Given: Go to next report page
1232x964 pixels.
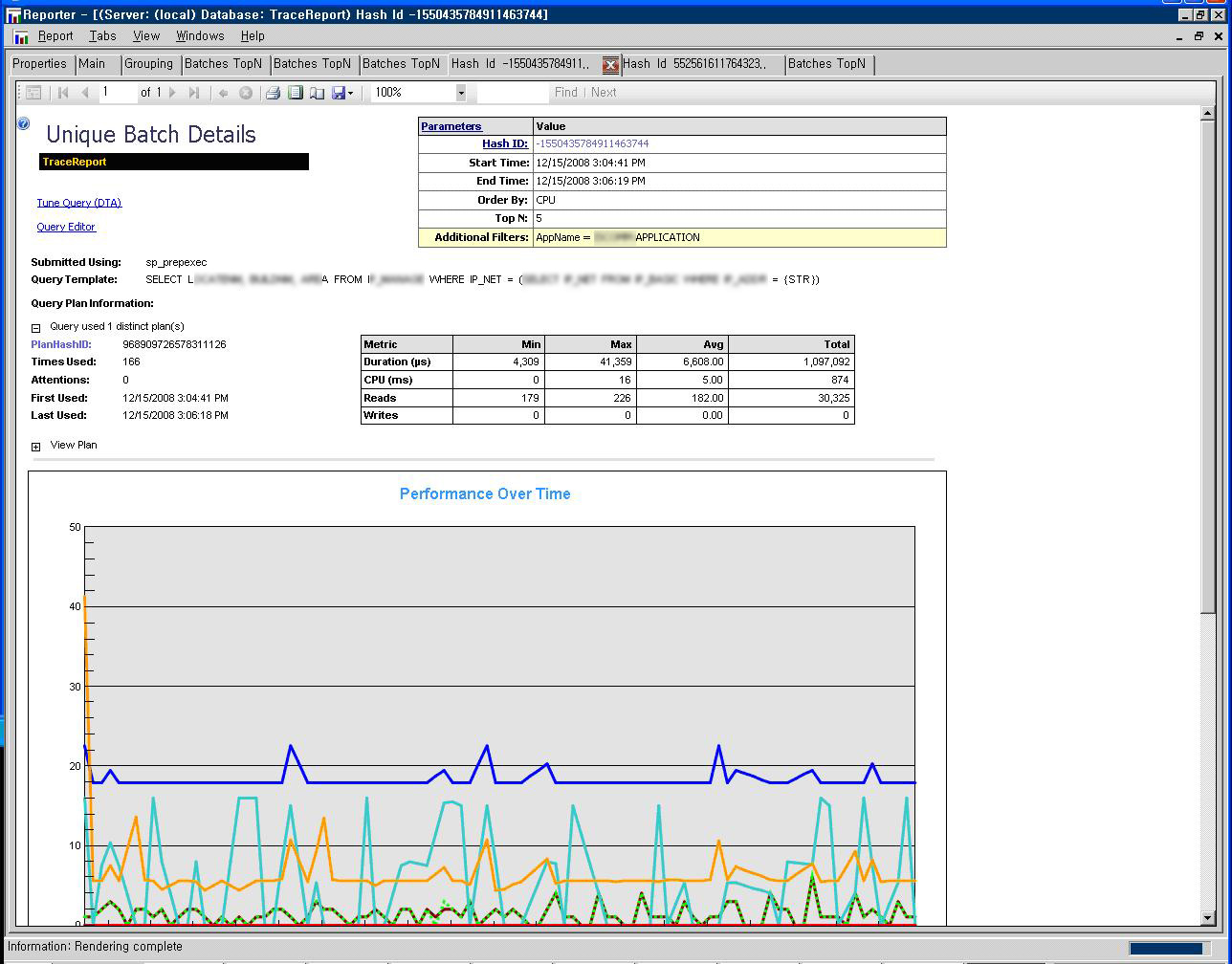Looking at the screenshot, I should point(173,93).
